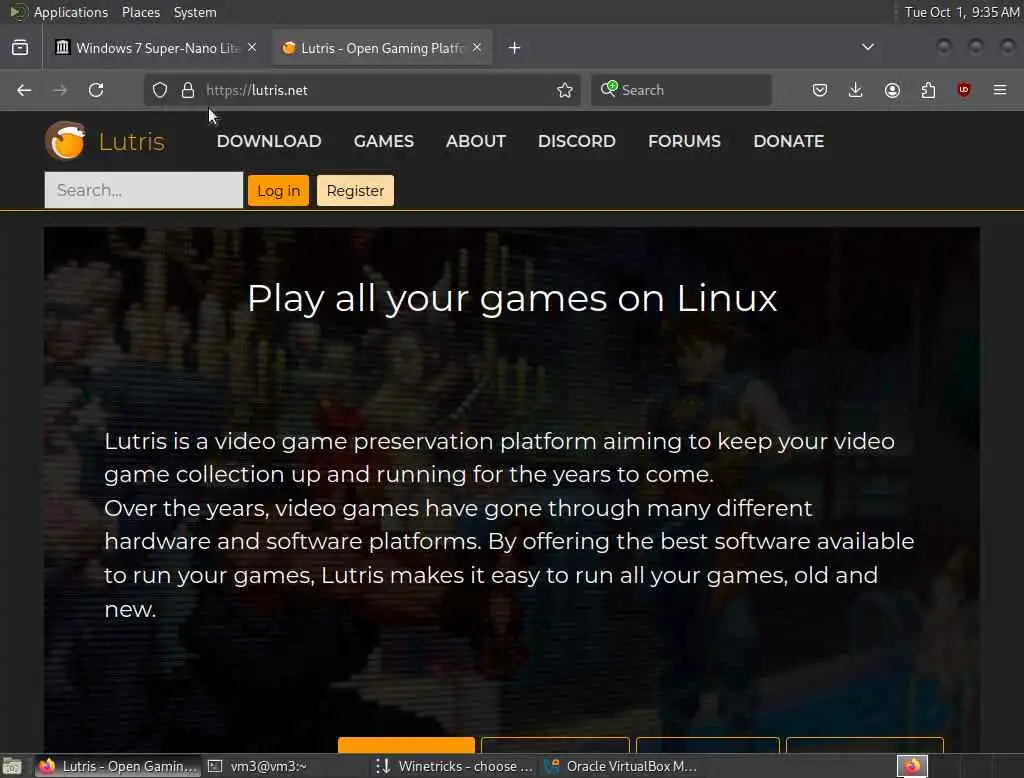Go back to the previous page

click(x=24, y=90)
